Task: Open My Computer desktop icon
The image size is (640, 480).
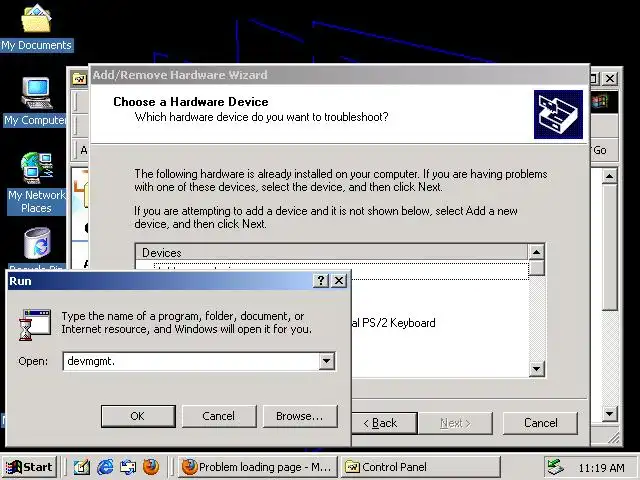Action: [36, 102]
